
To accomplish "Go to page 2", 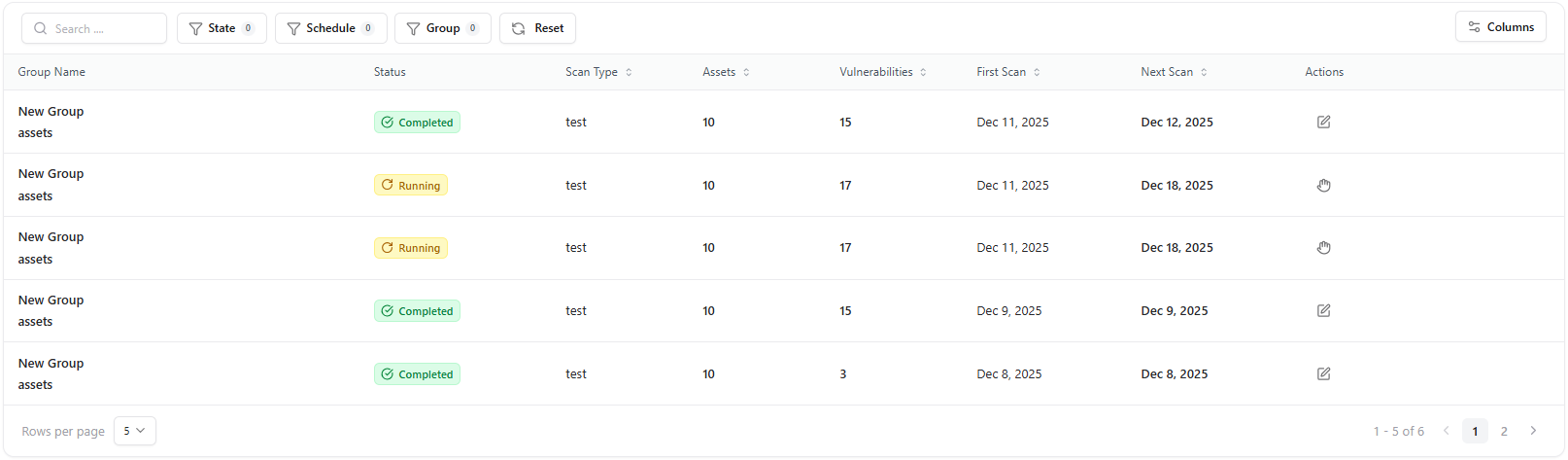I will point(1504,431).
